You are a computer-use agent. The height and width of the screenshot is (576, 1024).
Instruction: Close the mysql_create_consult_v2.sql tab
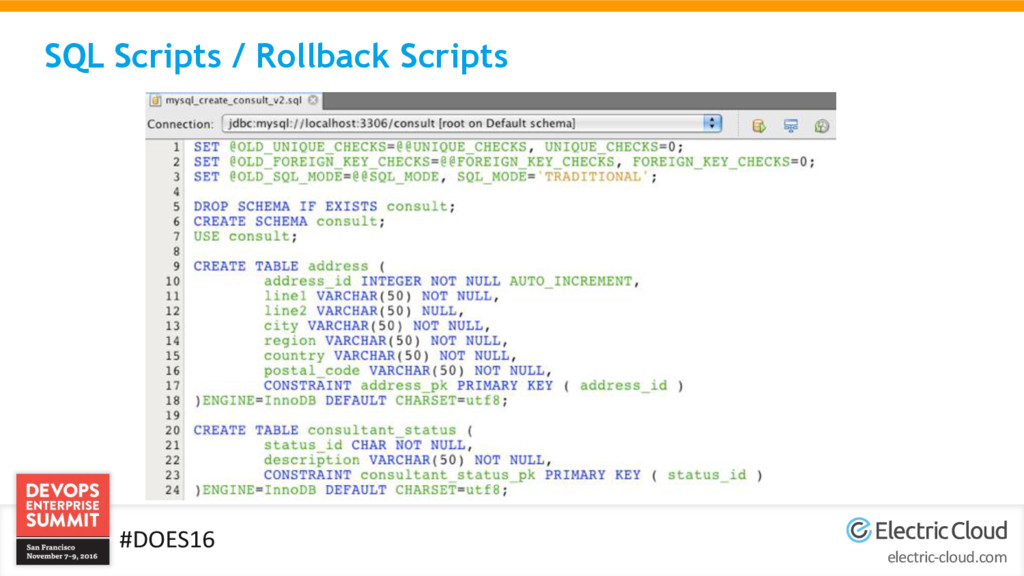pyautogui.click(x=313, y=100)
